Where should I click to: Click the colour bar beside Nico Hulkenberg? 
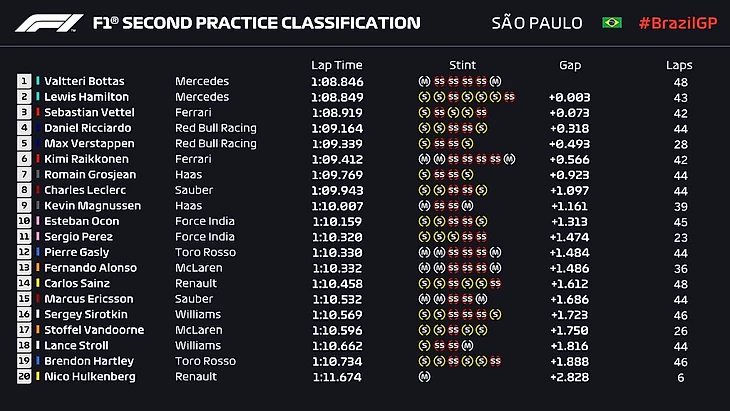coord(37,377)
